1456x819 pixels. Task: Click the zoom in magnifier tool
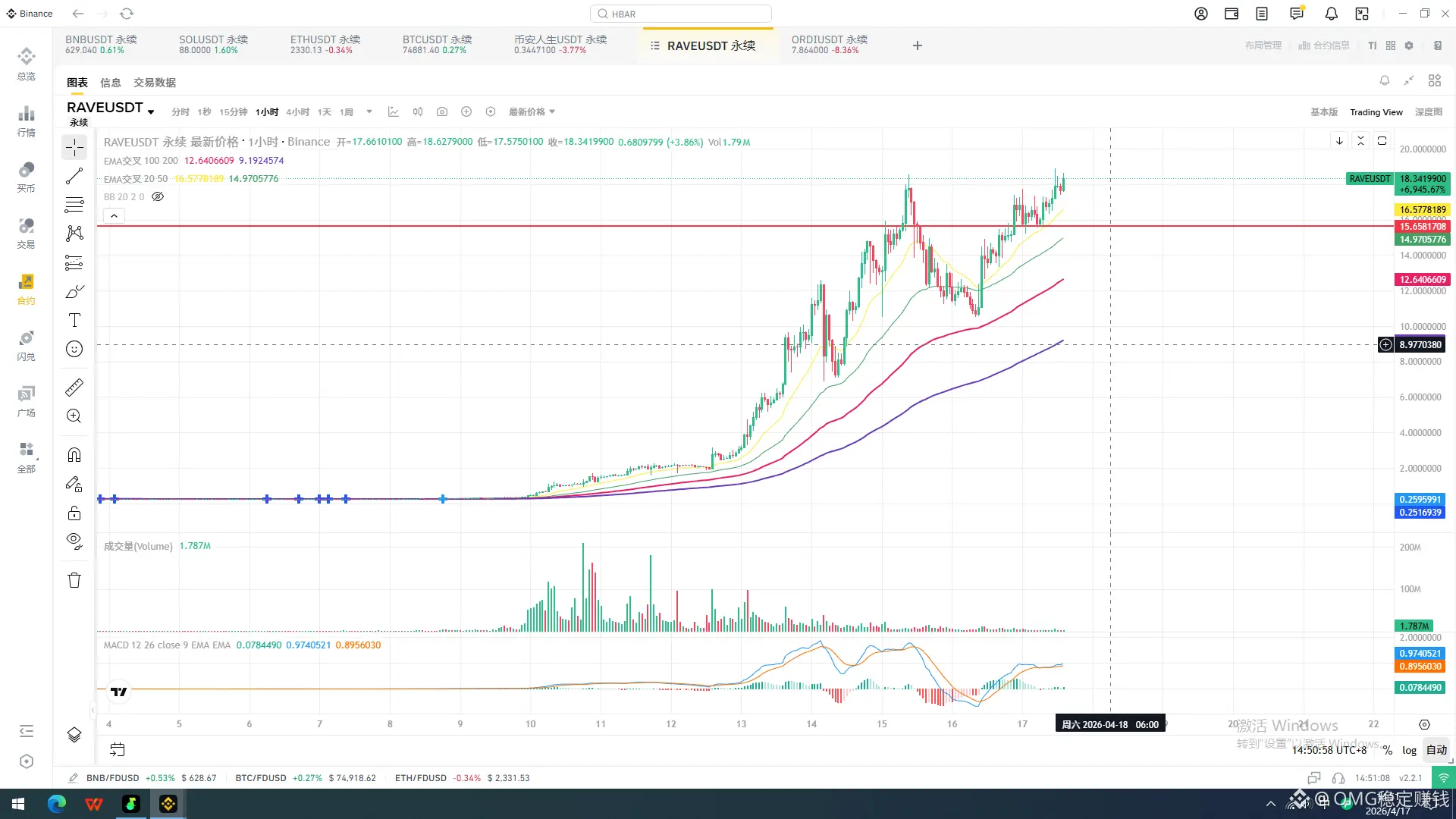coord(74,416)
